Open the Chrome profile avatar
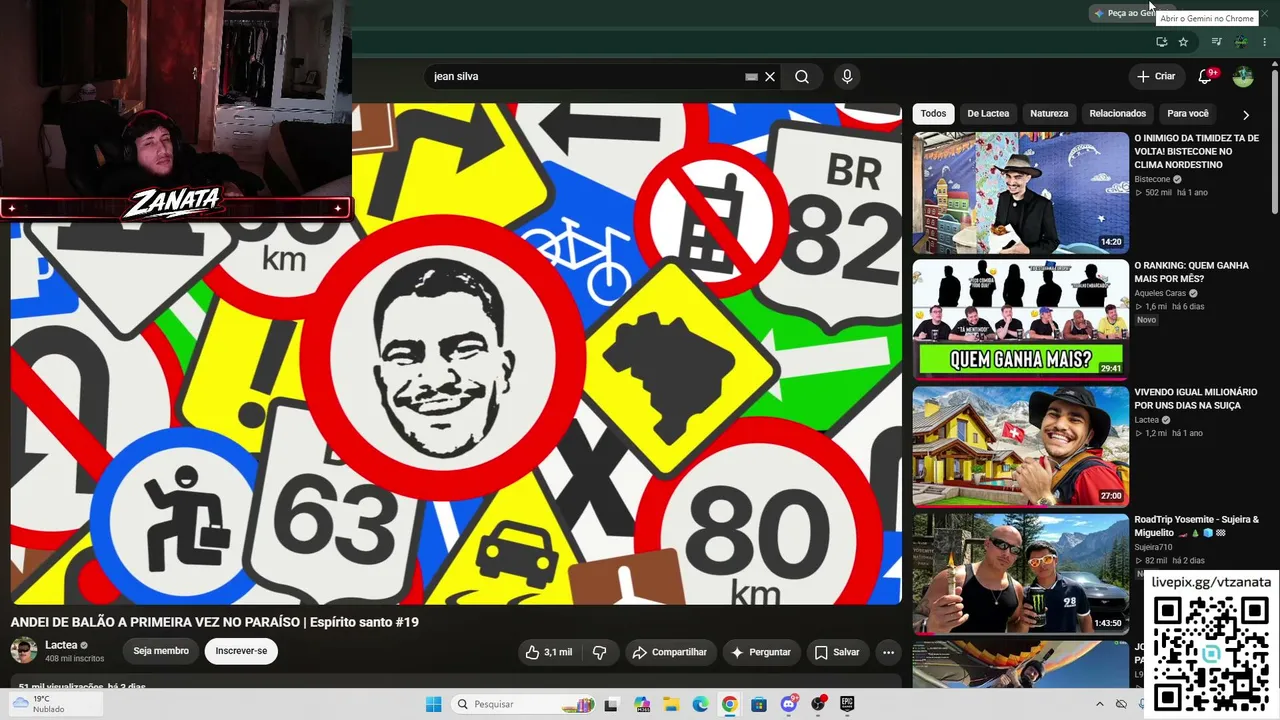The width and height of the screenshot is (1280, 720). click(1241, 42)
